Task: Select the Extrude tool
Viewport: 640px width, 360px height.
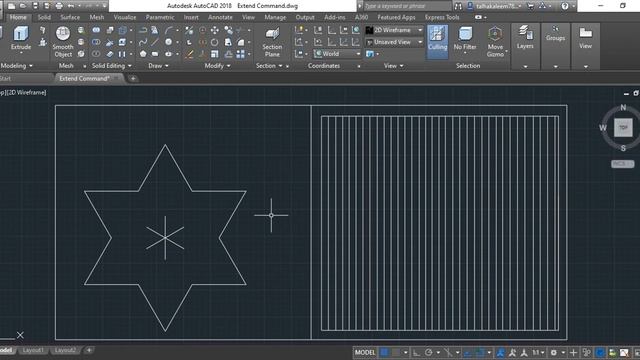Action: pyautogui.click(x=21, y=38)
